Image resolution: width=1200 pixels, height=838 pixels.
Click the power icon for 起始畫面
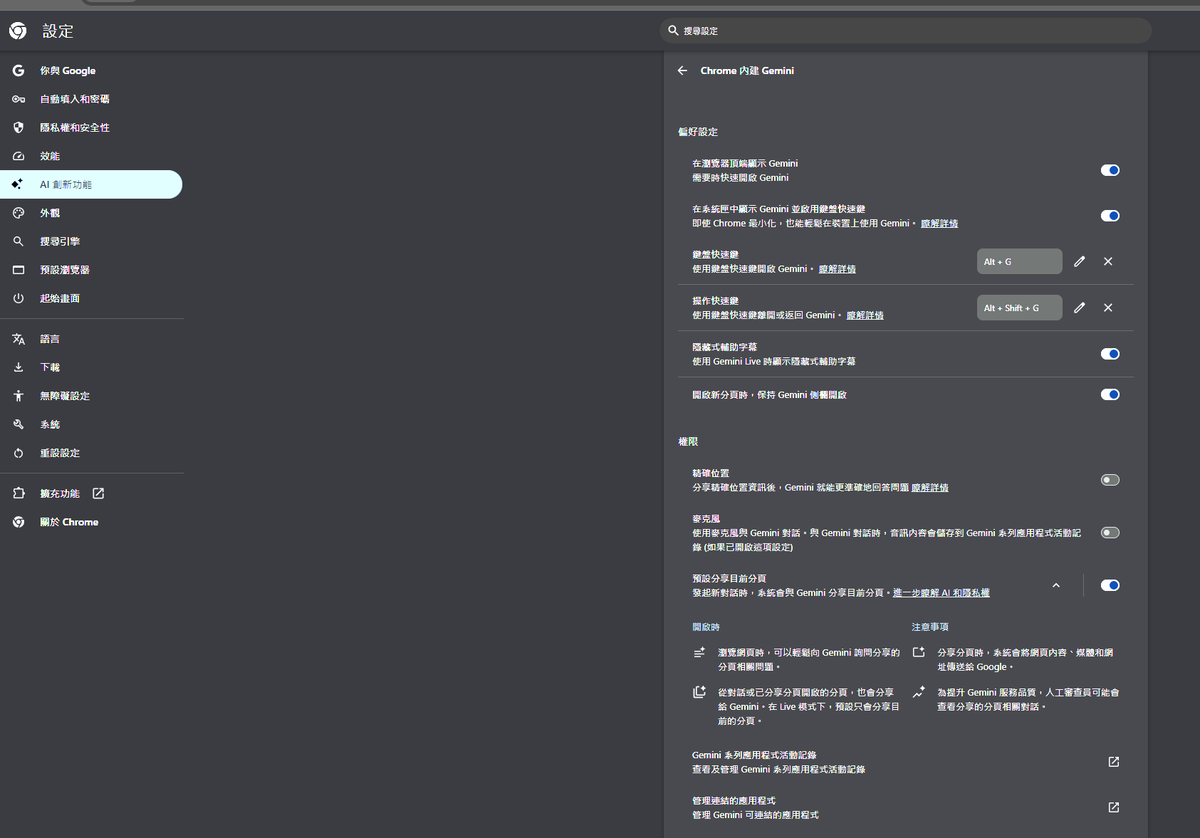point(18,299)
